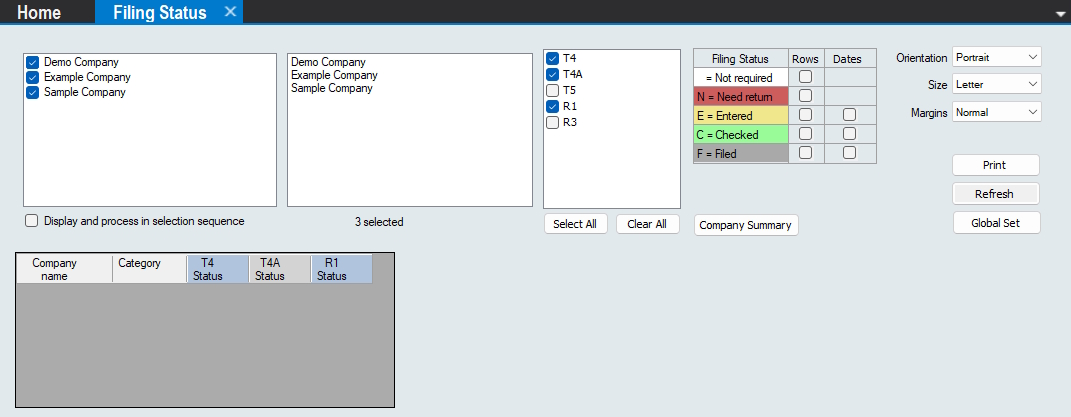Open the Margins dropdown
Screen dimensions: 1071x417
click(x=996, y=113)
